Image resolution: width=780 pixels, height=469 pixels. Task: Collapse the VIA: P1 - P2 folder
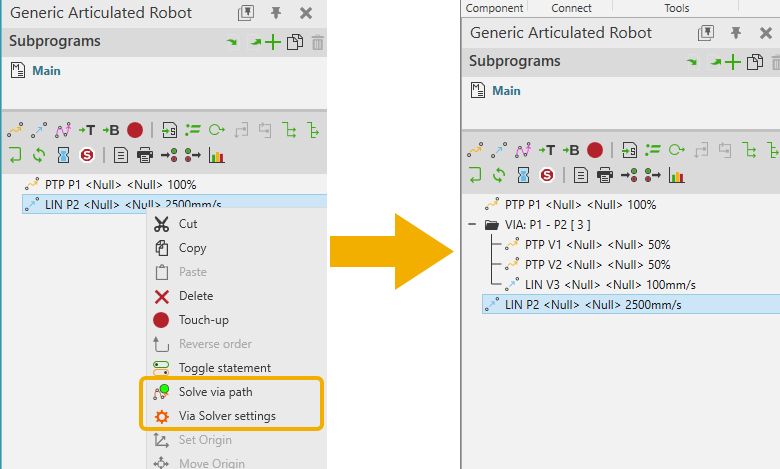[471, 225]
